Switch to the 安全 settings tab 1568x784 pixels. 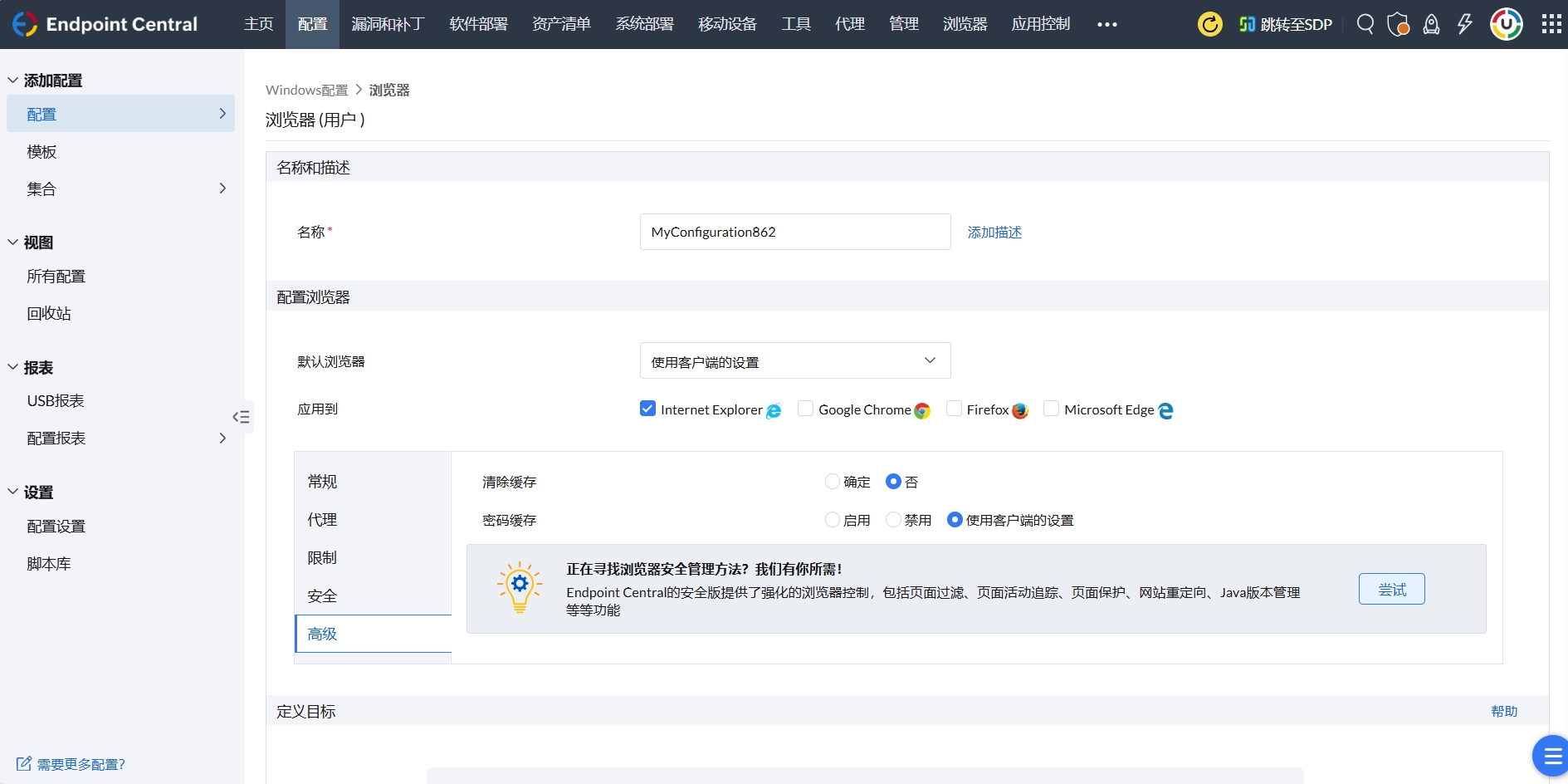[322, 596]
